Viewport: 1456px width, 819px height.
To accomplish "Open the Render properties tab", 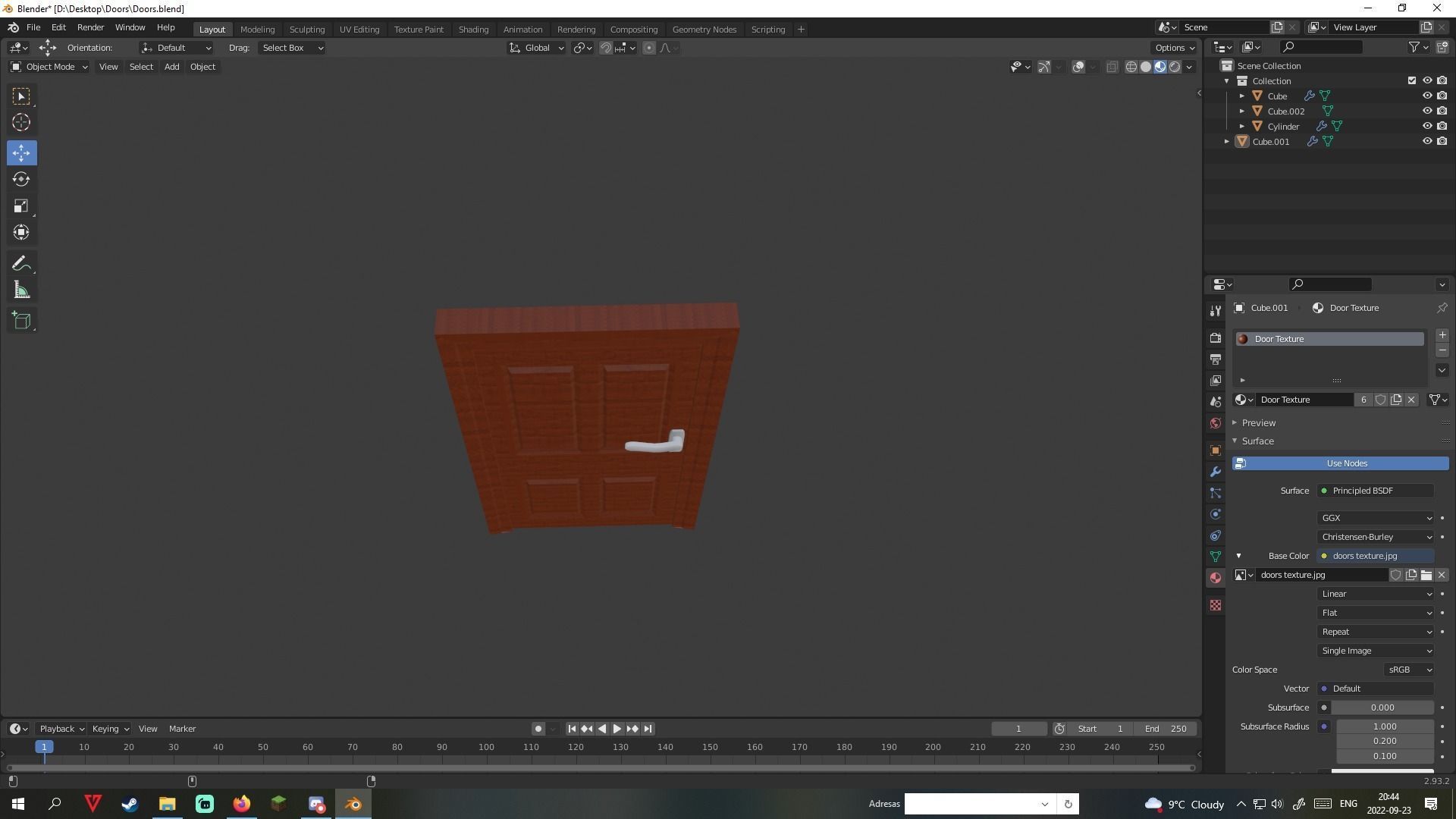I will (x=1216, y=337).
